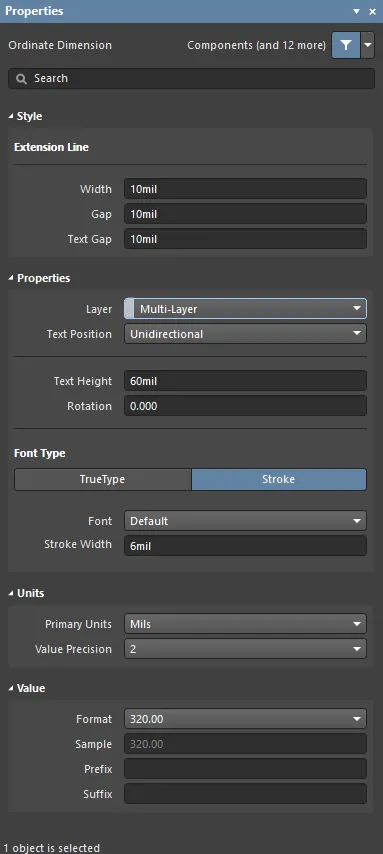Click the 'Extension Line' heading
Image resolution: width=383 pixels, height=854 pixels.
tap(51, 147)
